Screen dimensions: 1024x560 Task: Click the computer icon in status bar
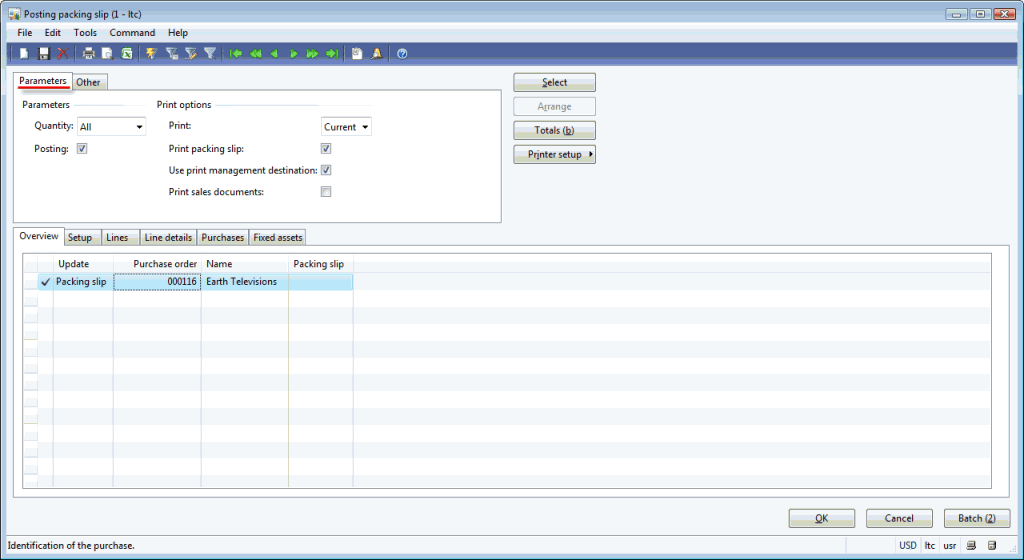[x=971, y=545]
